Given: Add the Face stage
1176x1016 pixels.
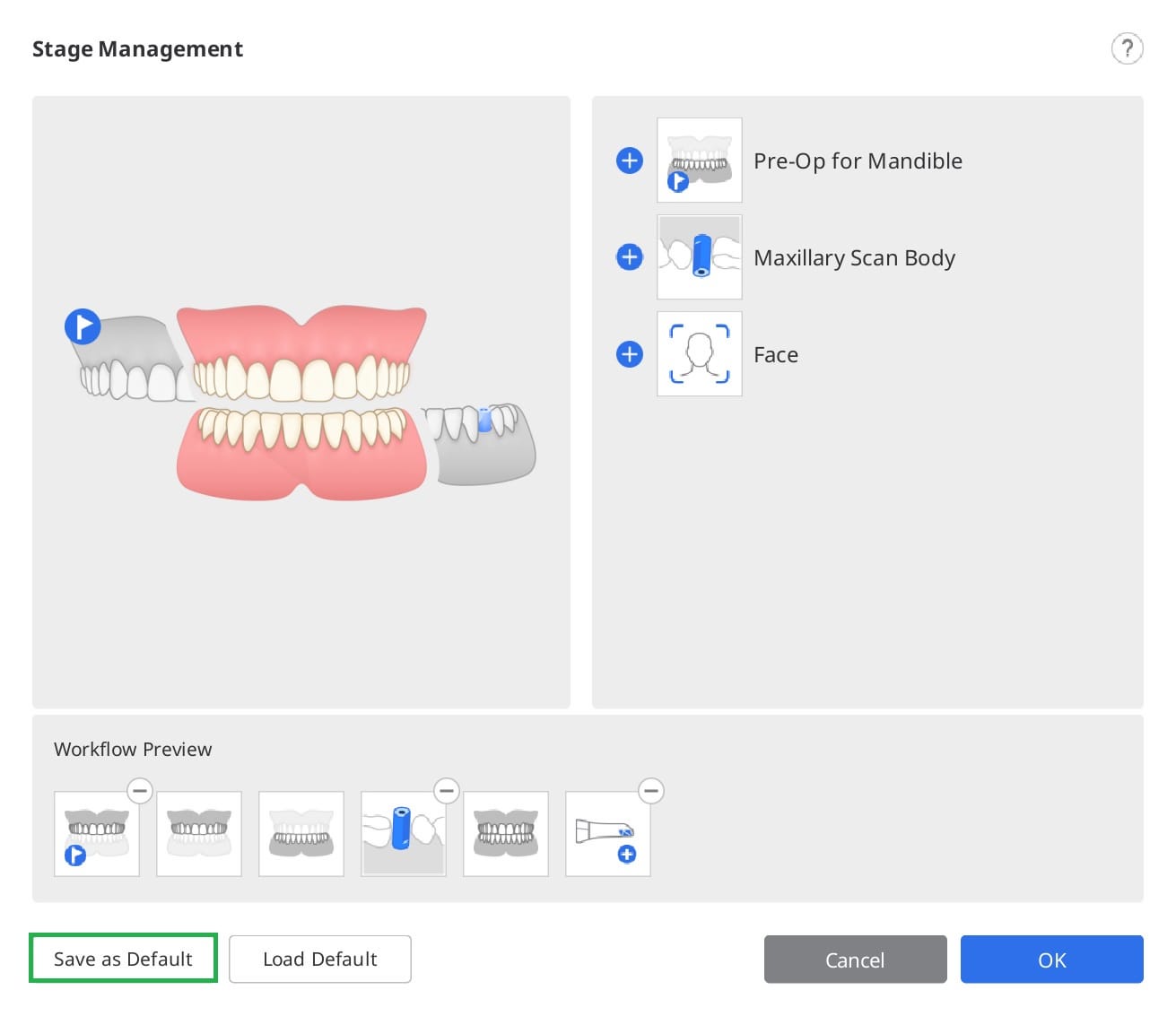Looking at the screenshot, I should click(630, 354).
